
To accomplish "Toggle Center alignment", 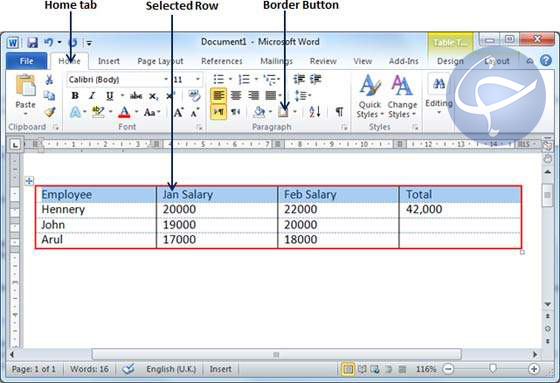I will point(236,96).
